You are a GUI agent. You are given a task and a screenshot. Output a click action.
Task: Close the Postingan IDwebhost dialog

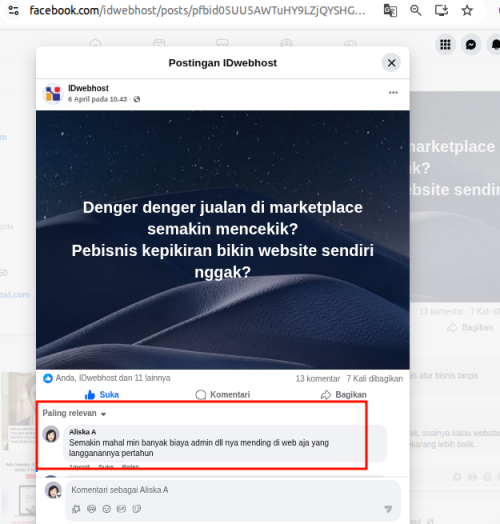click(391, 63)
